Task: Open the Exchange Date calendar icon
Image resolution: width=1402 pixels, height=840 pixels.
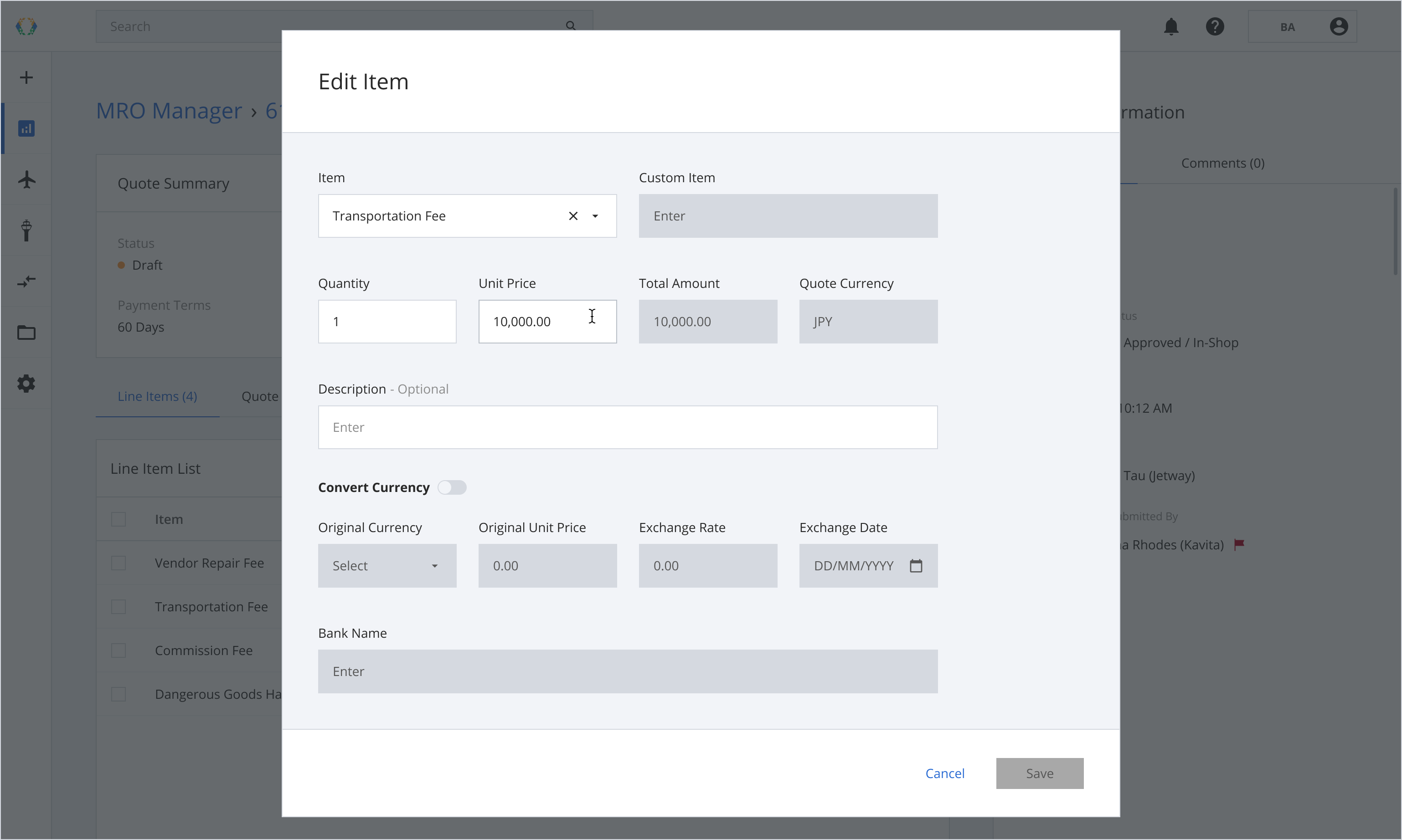Action: [x=916, y=565]
